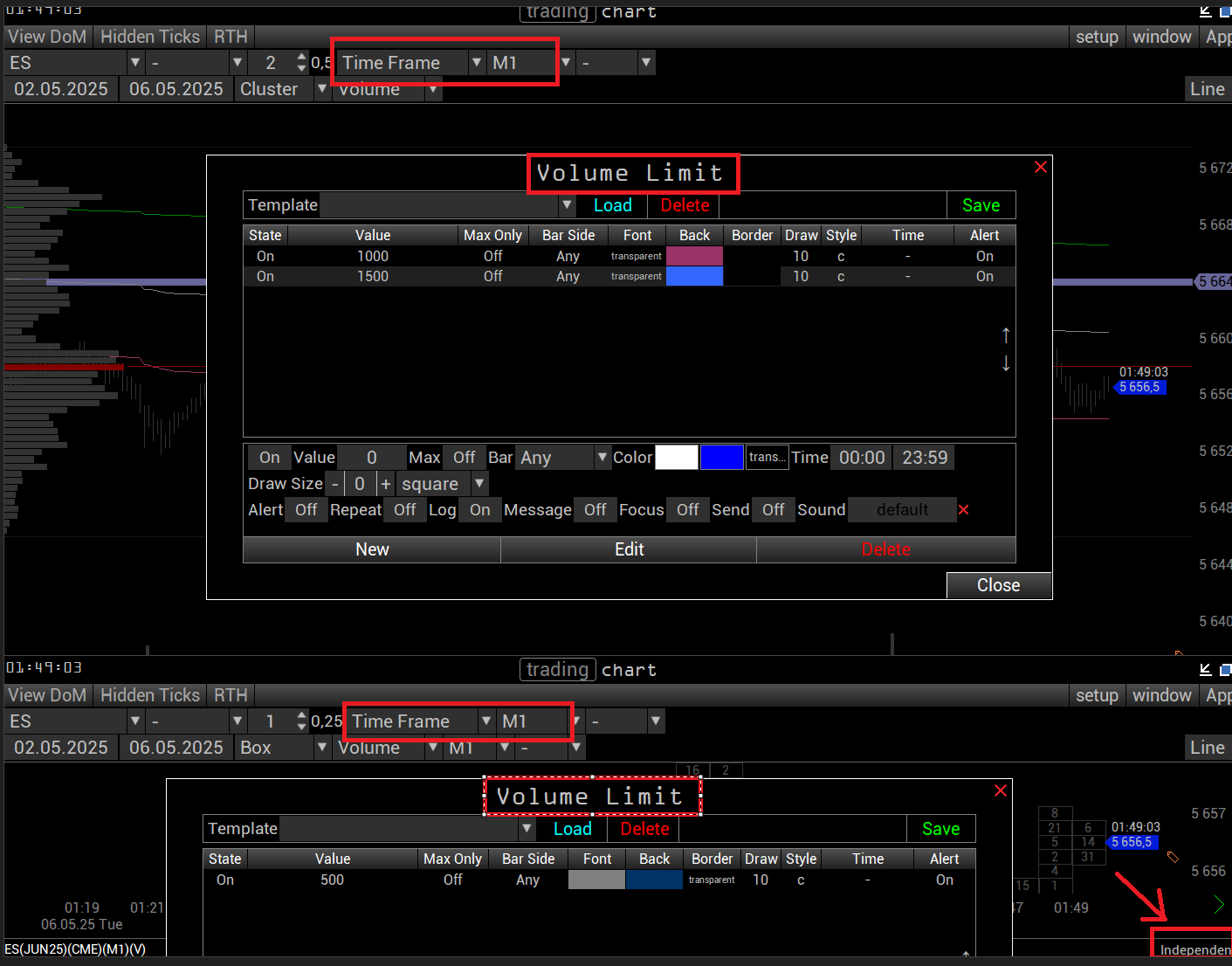Viewport: 1232px width, 966px height.
Task: Click upper chart cluster size stepper arrows
Action: (x=301, y=62)
